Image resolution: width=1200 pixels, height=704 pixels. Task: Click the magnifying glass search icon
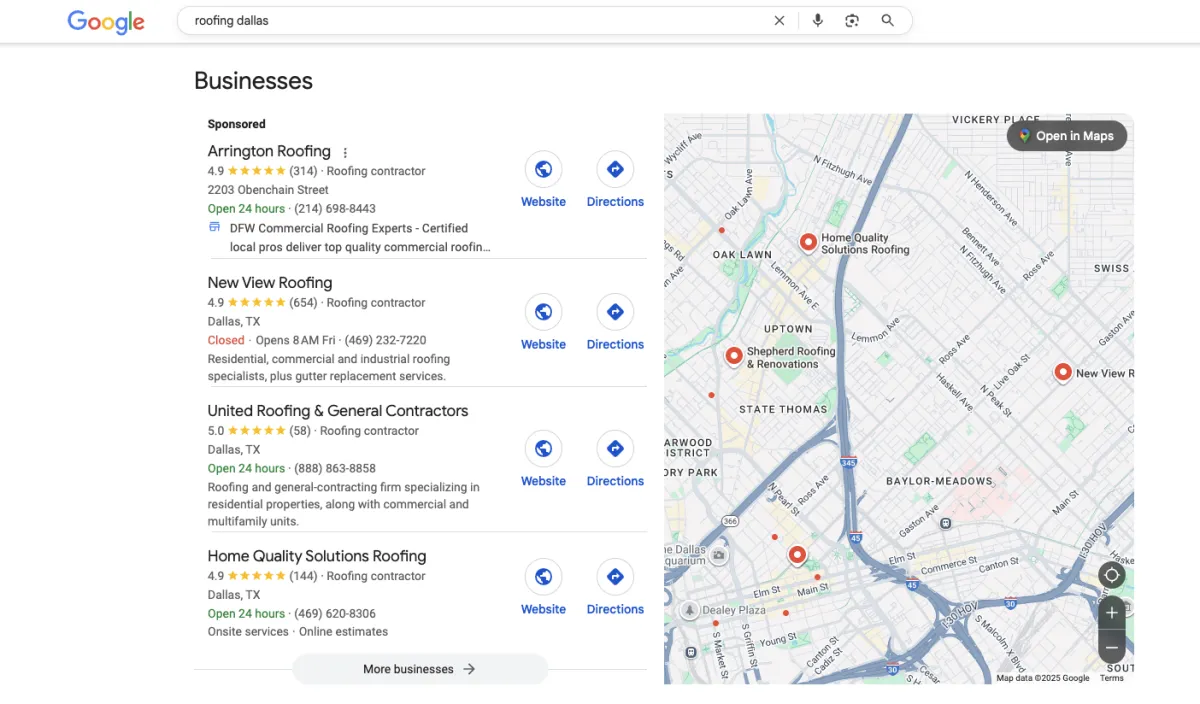click(887, 20)
